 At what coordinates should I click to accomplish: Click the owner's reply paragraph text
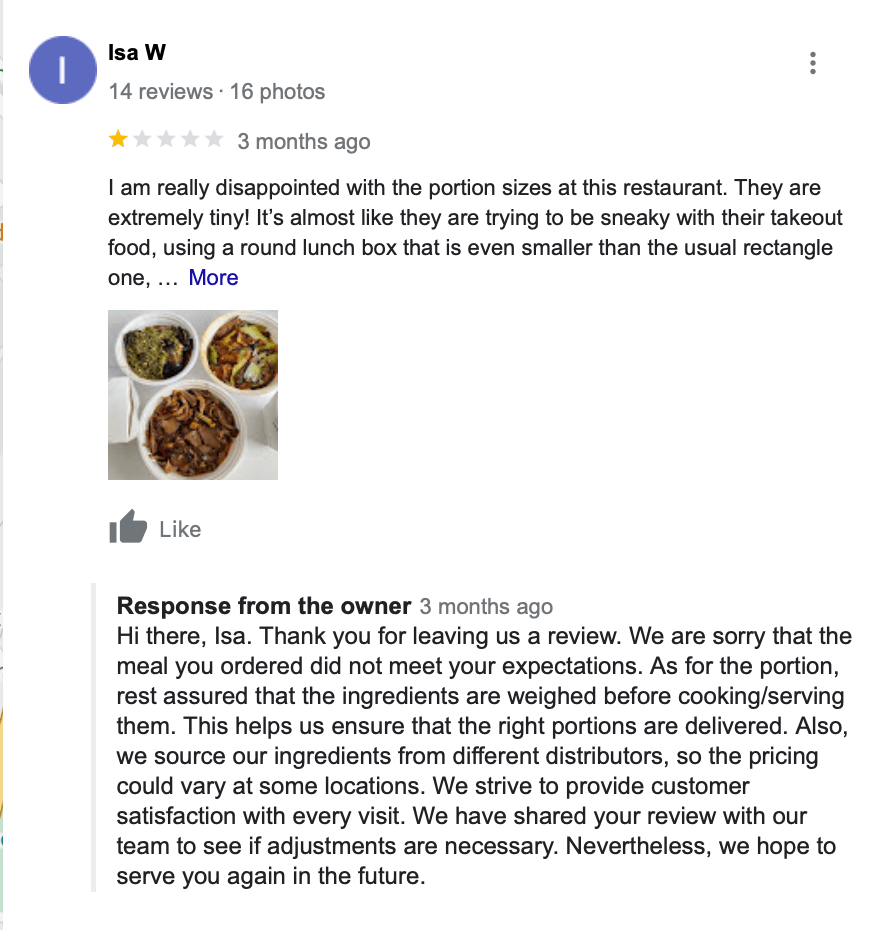[x=480, y=755]
